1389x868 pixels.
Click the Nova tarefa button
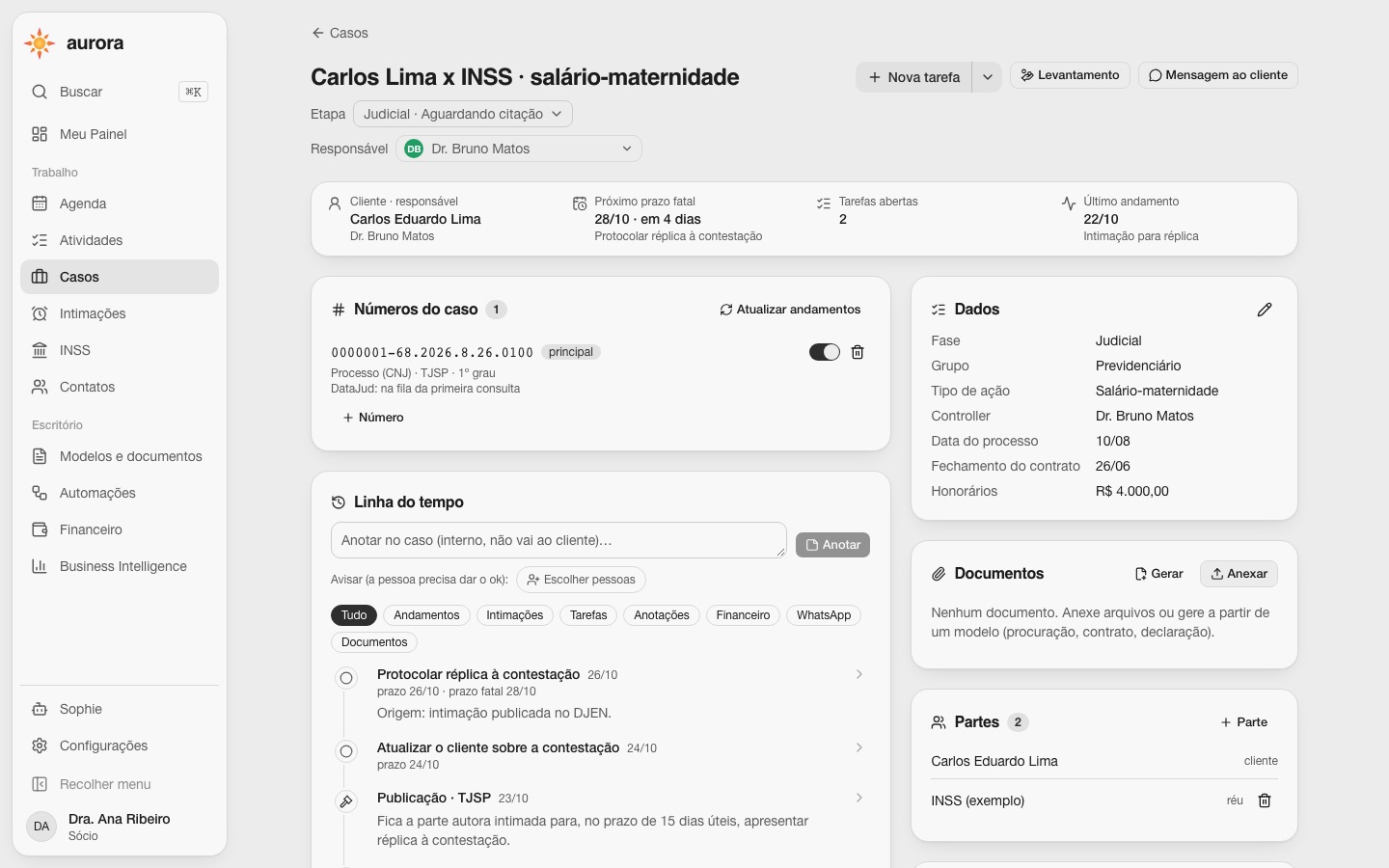[914, 77]
